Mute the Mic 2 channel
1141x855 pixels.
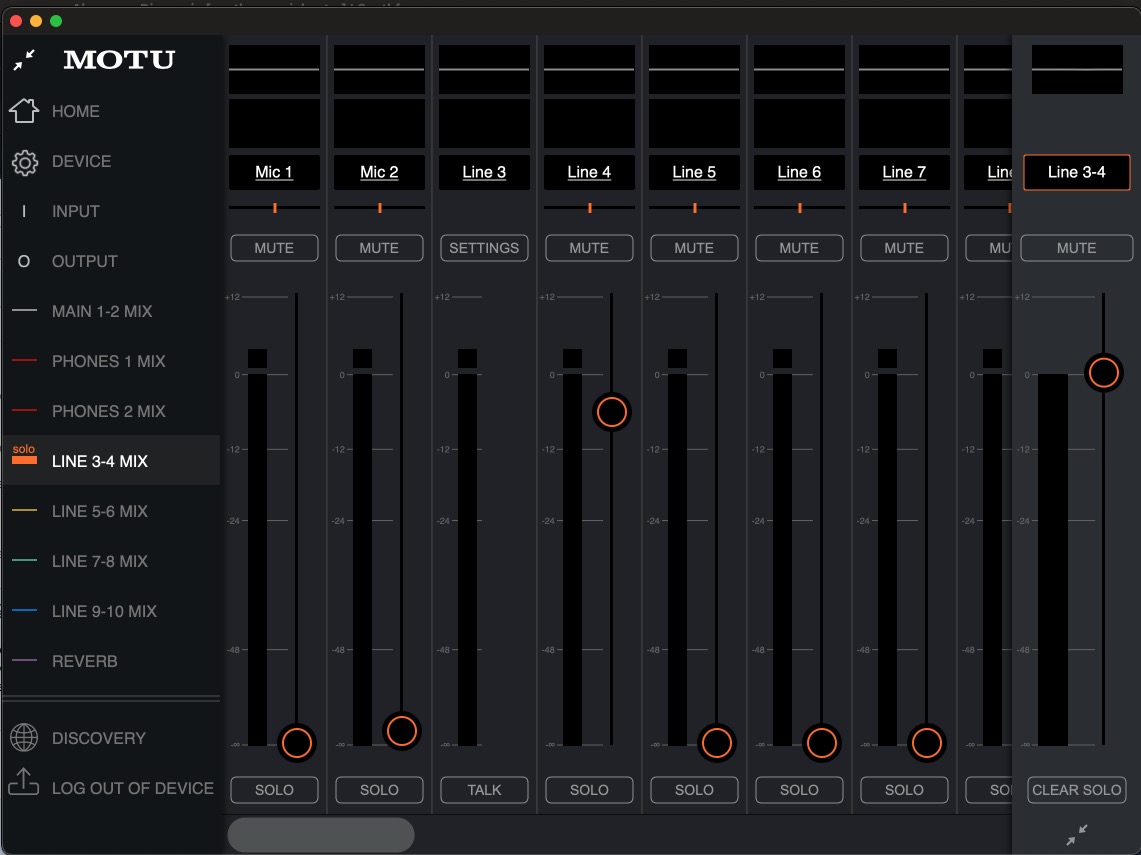(x=379, y=248)
